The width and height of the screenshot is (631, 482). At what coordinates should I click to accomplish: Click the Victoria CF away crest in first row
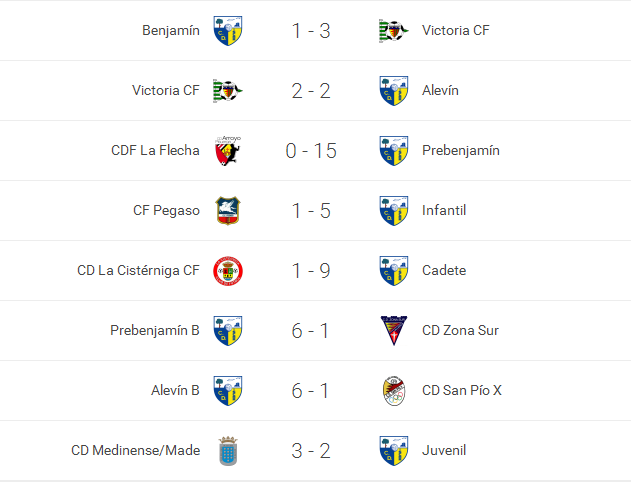[393, 31]
